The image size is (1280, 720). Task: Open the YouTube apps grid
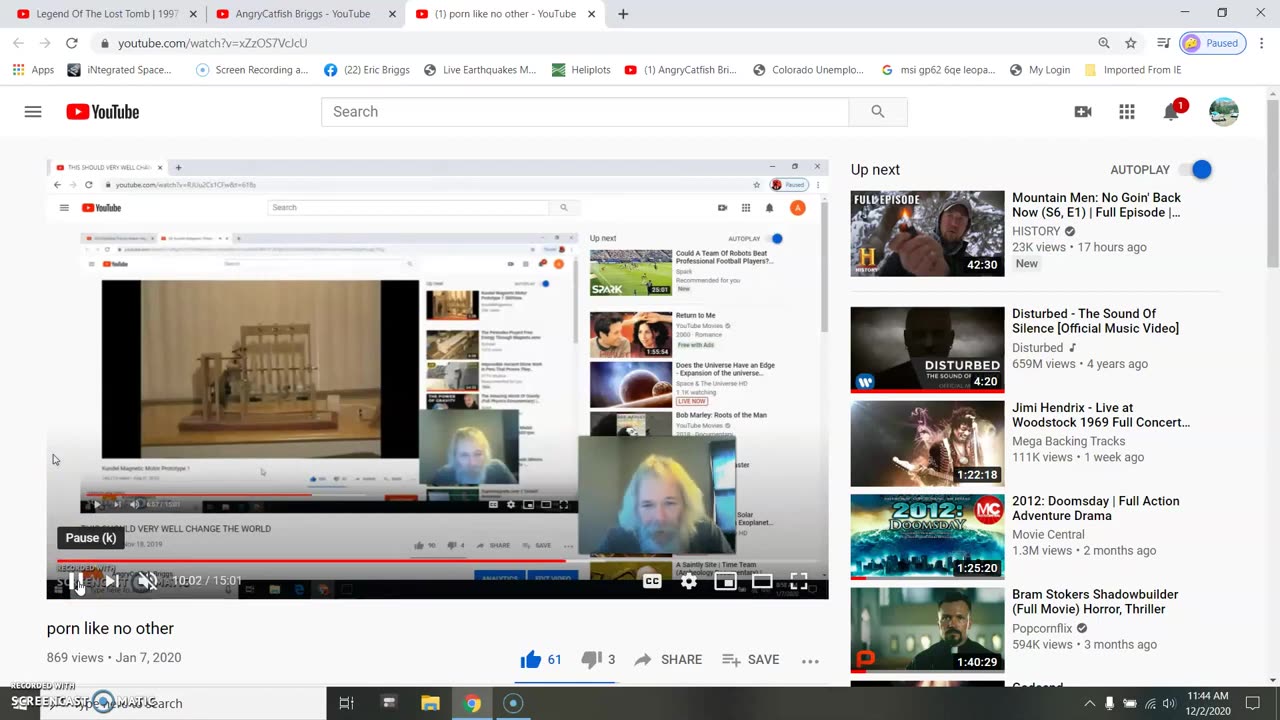[1127, 112]
